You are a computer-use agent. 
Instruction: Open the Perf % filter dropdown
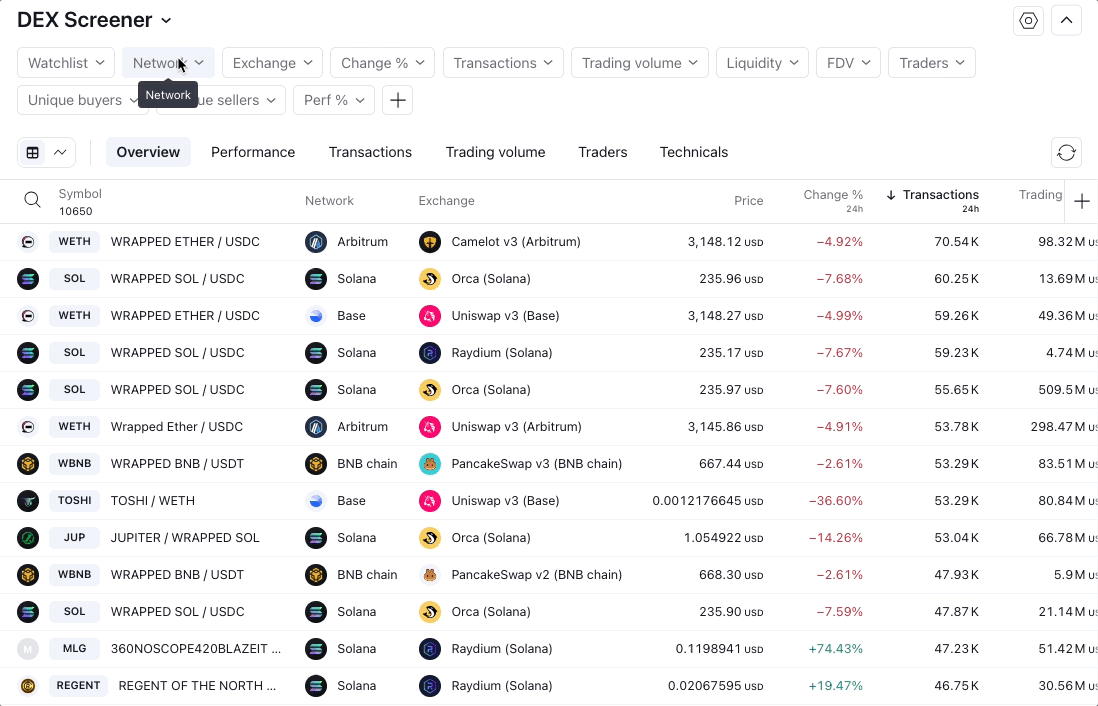pos(334,100)
